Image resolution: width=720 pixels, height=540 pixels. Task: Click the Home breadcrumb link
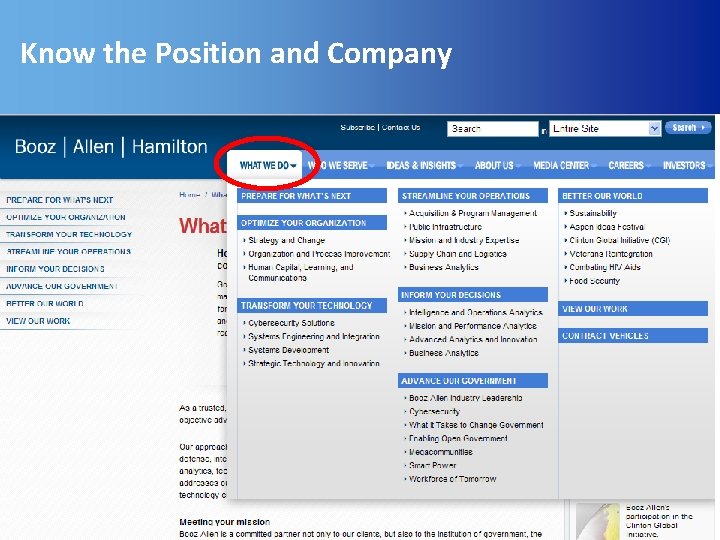coord(189,195)
